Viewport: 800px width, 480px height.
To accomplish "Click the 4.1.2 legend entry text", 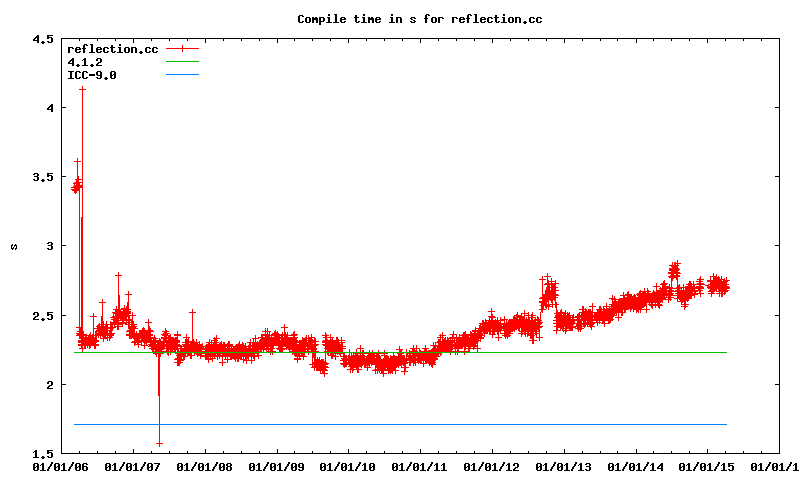I will pos(84,62).
